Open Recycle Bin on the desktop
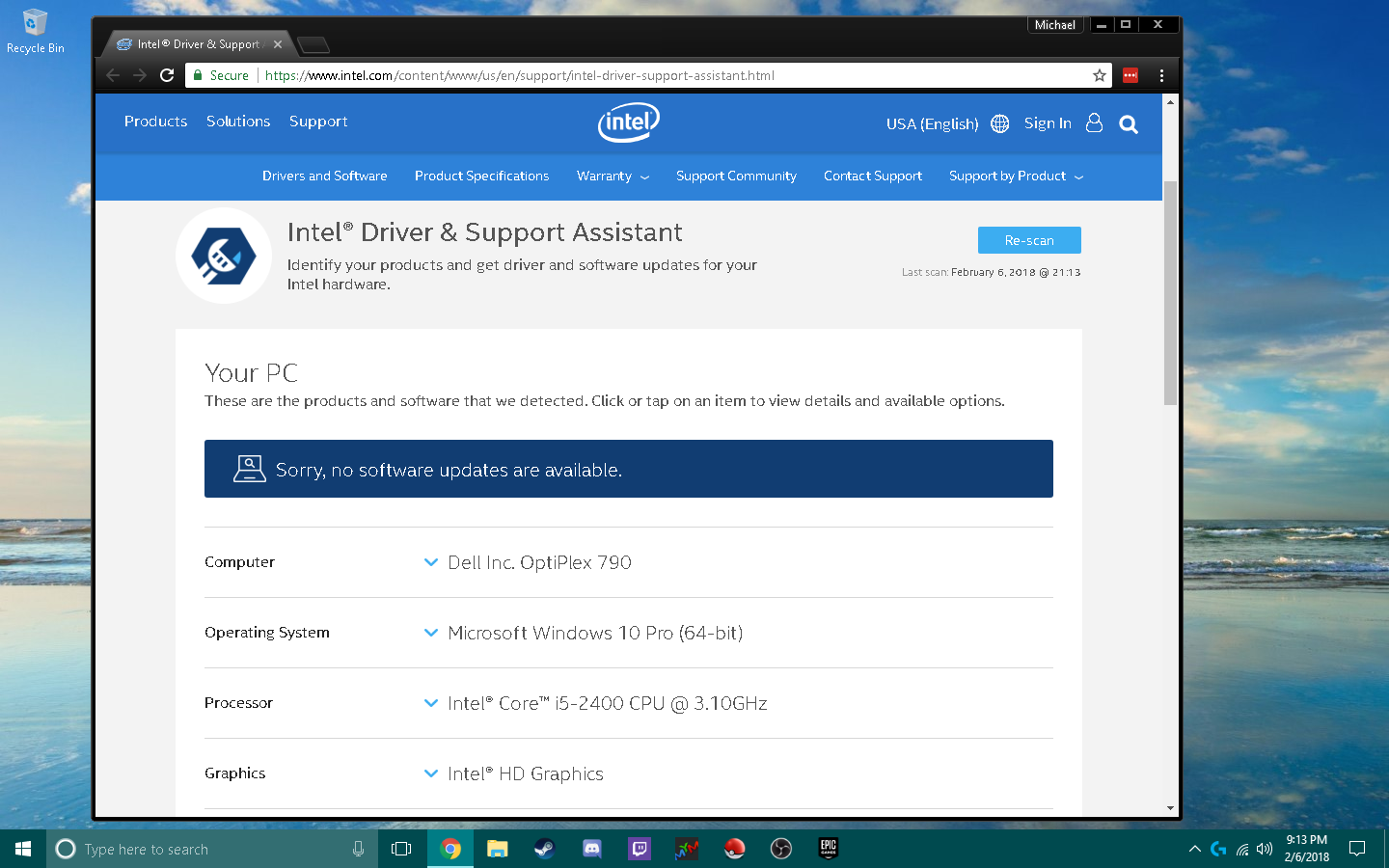Screen dimensions: 1389x868 pos(35,31)
